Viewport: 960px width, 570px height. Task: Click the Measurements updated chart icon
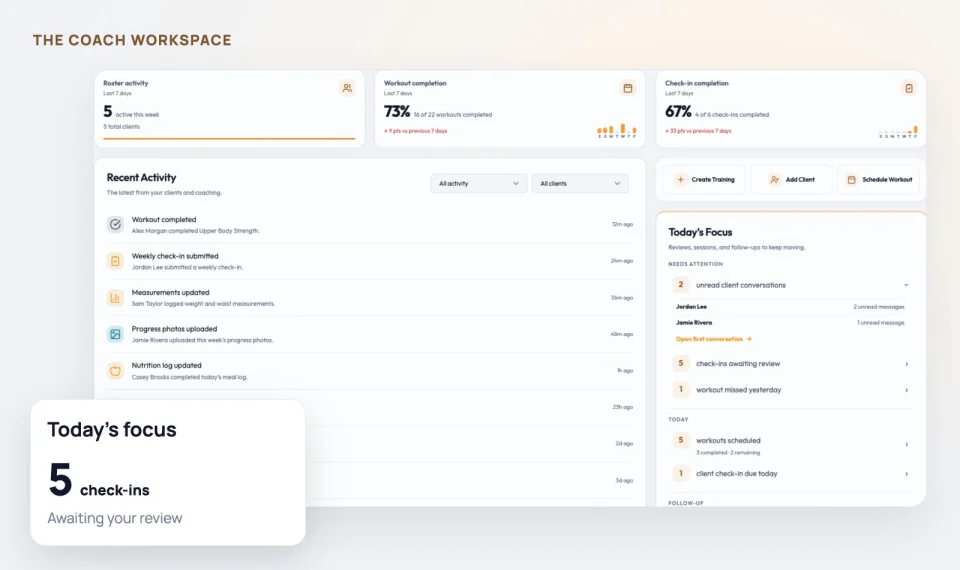[x=115, y=298]
